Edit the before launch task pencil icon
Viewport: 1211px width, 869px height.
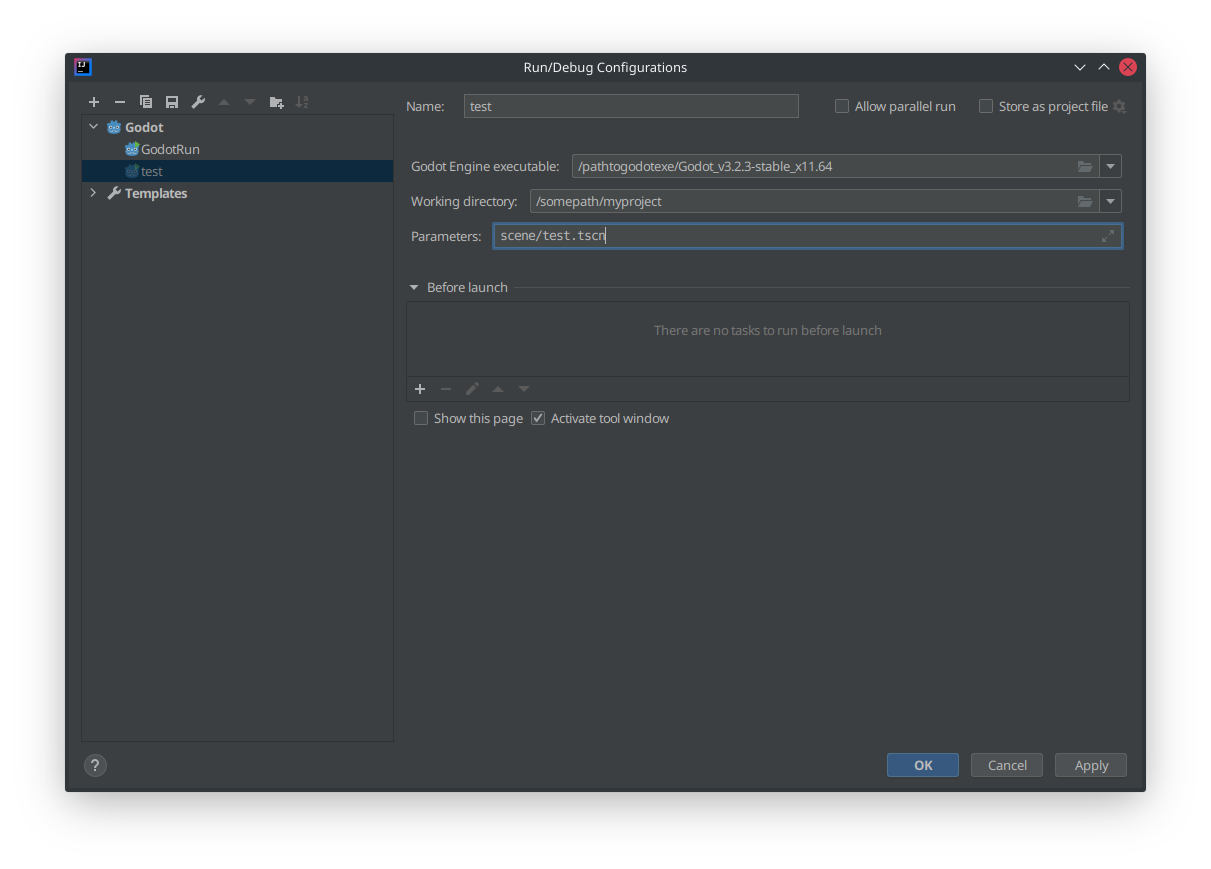[472, 389]
